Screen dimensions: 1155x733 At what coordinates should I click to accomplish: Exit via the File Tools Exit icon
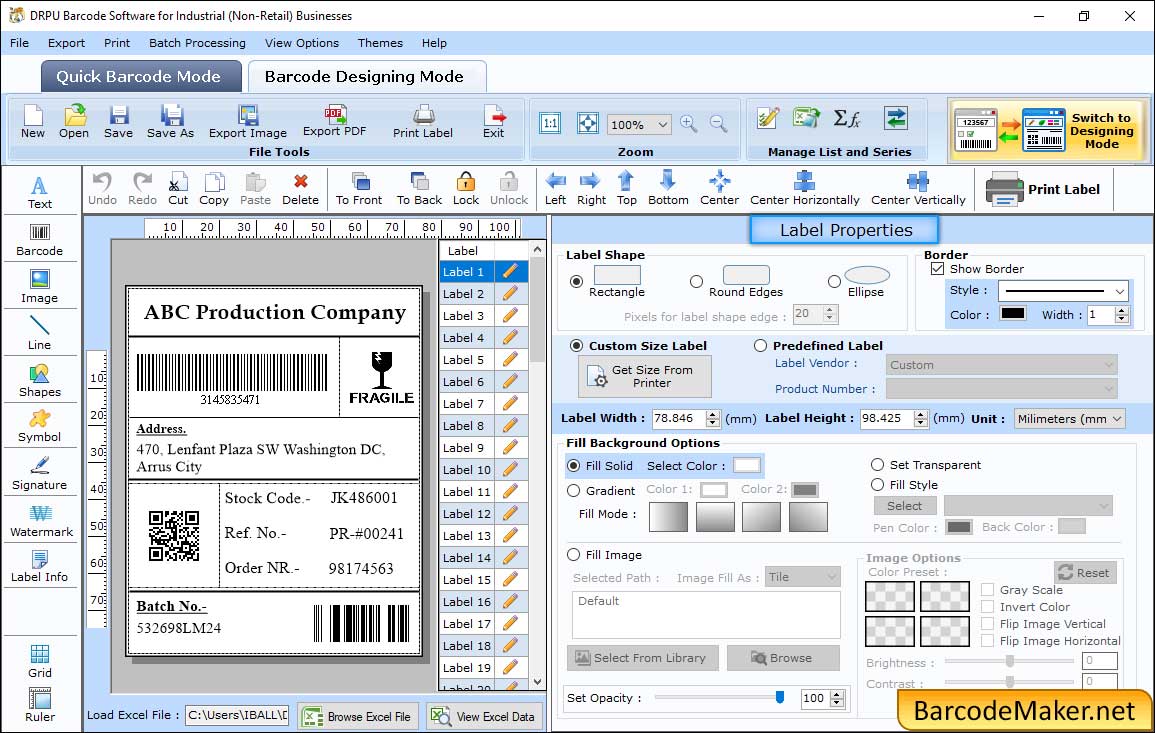coord(494,122)
